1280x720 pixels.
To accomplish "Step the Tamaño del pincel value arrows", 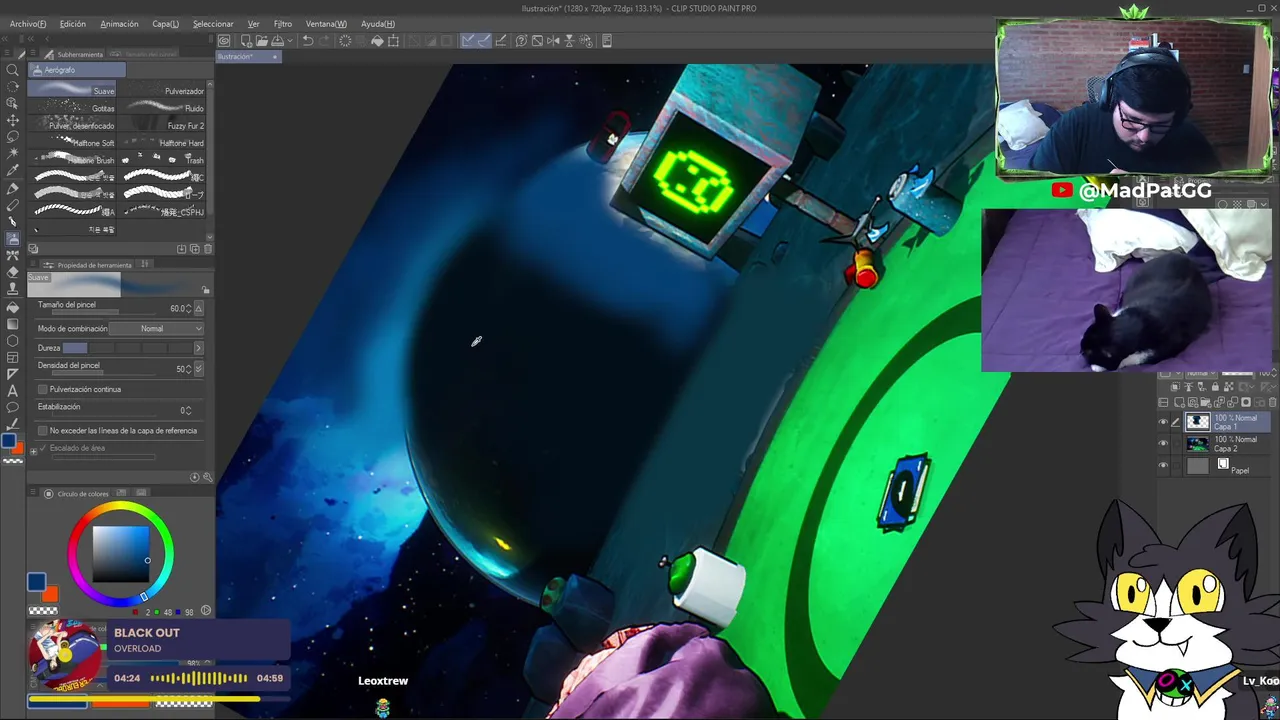I will [188, 309].
